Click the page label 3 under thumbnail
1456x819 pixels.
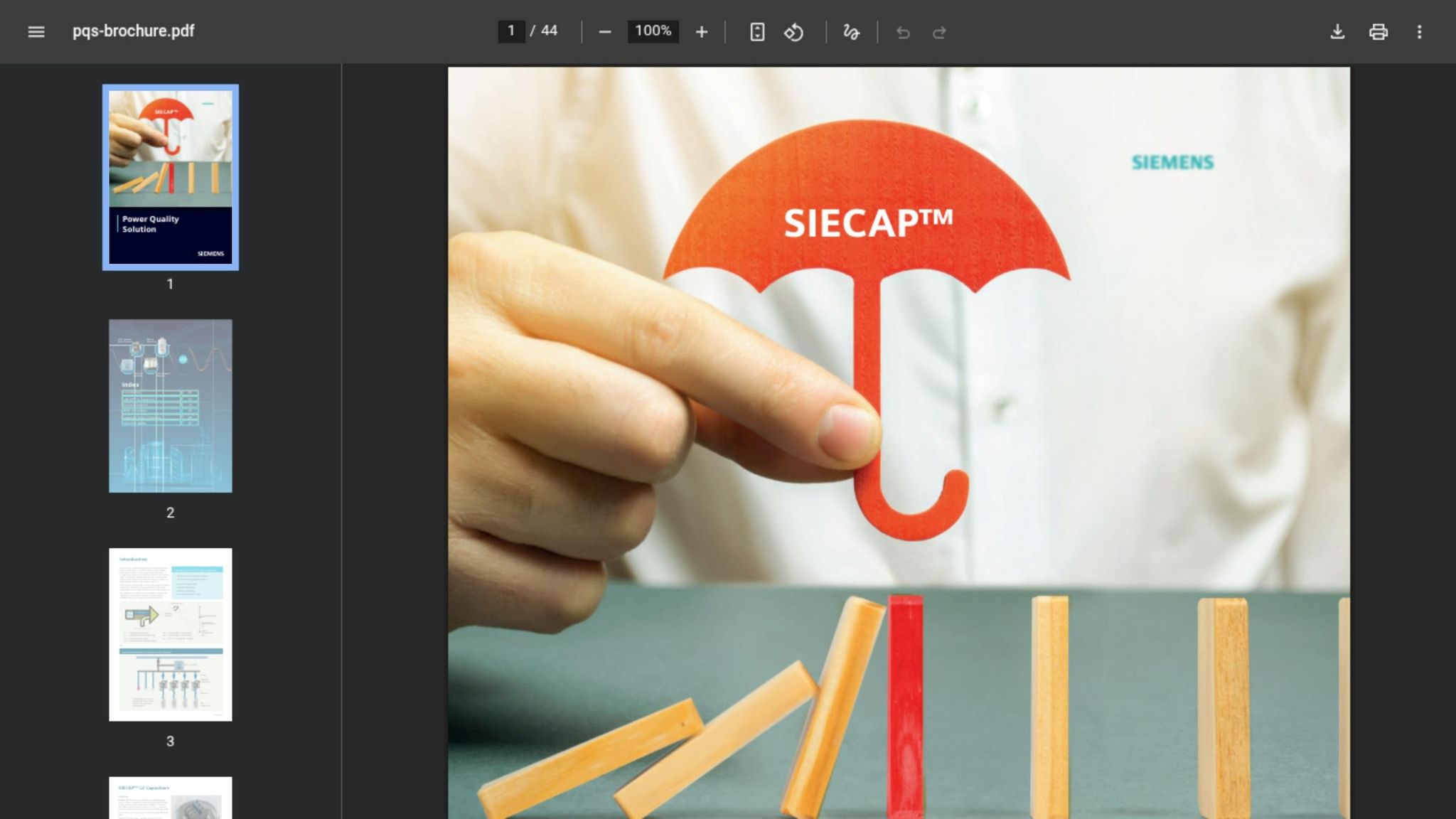(x=171, y=742)
